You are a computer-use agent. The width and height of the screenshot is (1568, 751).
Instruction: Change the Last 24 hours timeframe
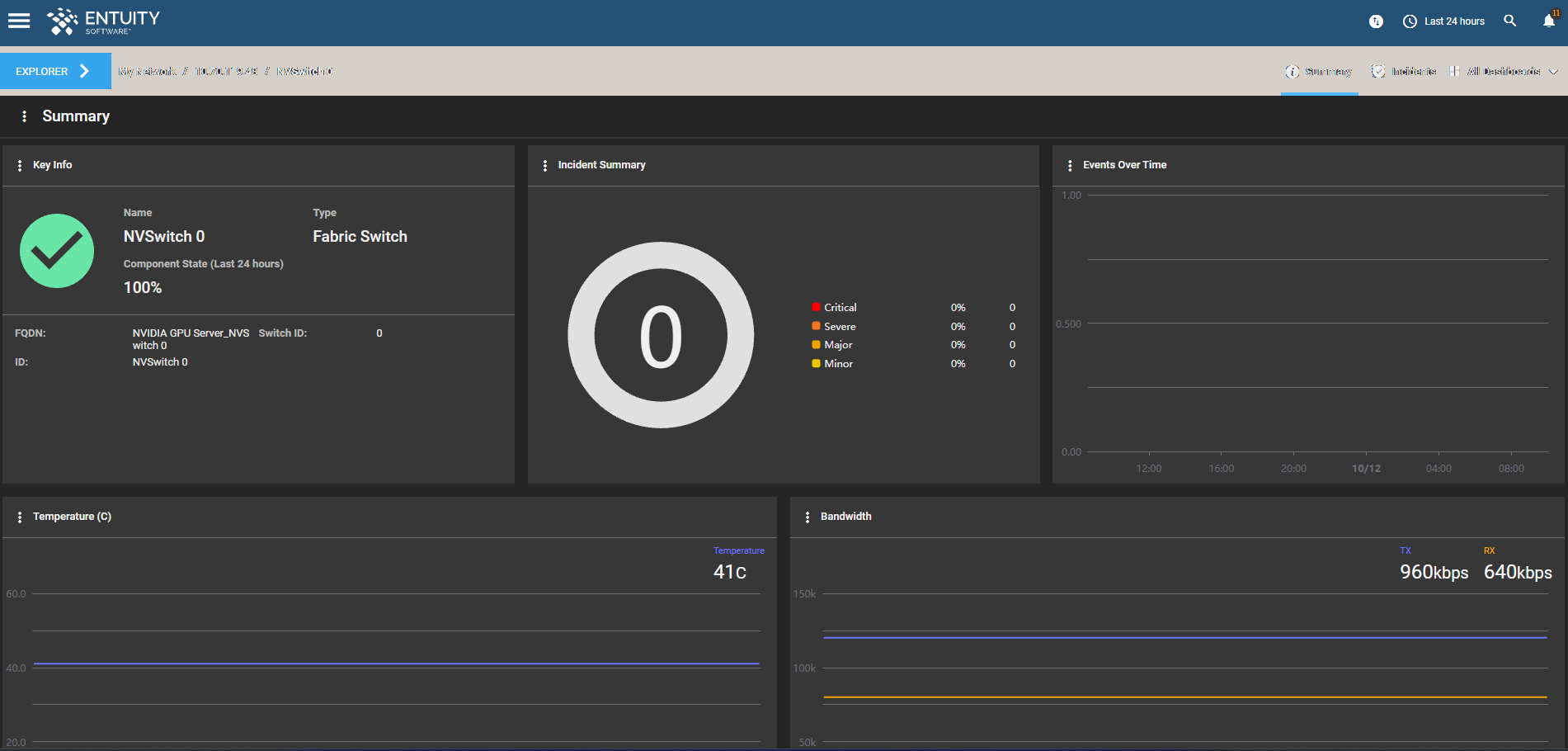(x=1454, y=21)
